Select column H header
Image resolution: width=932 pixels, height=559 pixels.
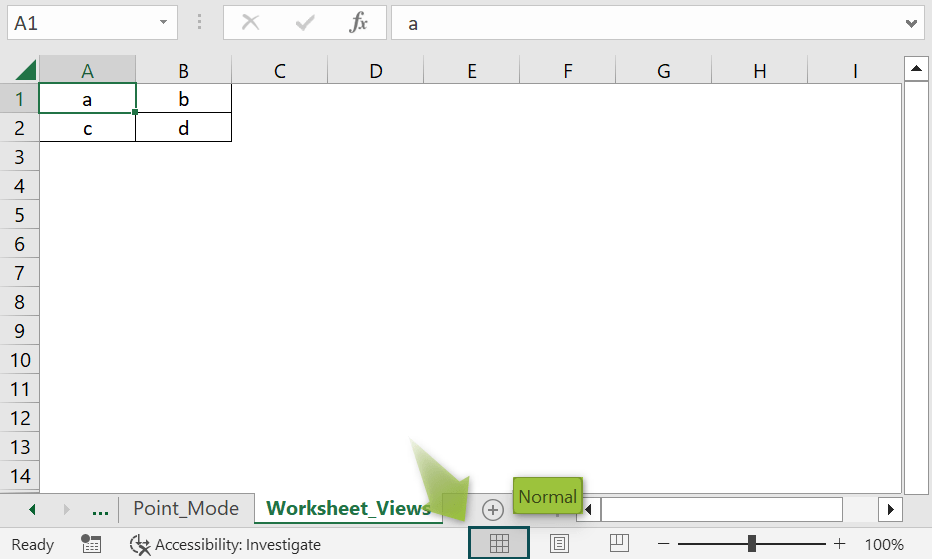click(760, 71)
